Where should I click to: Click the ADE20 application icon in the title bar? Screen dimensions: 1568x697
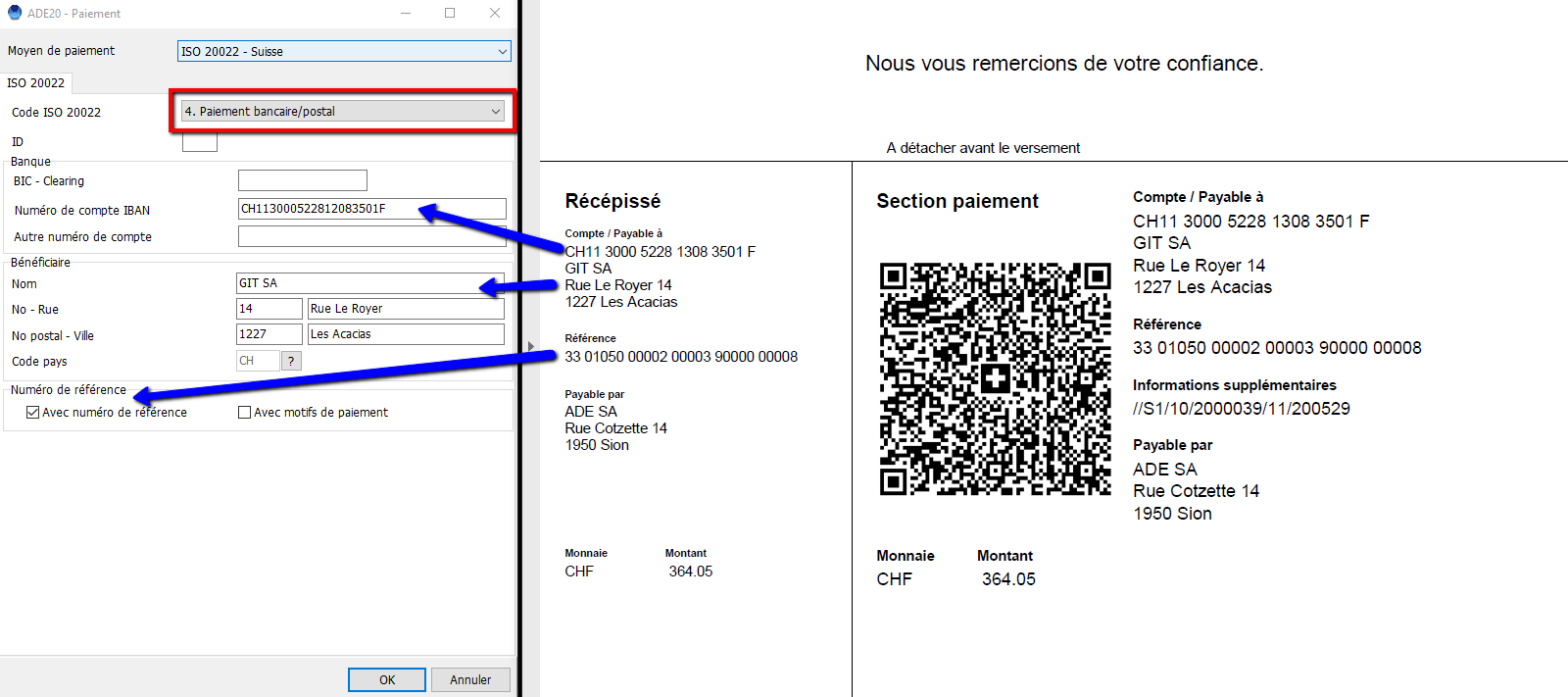click(x=15, y=13)
